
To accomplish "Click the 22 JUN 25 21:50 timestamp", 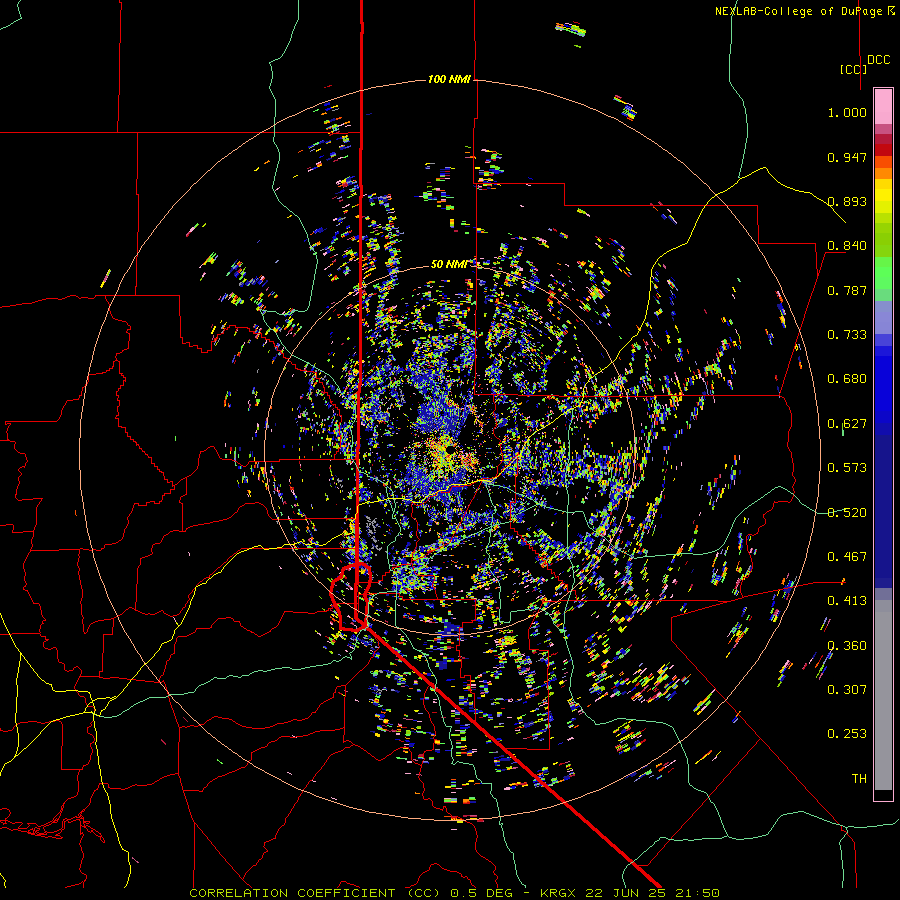I will (x=653, y=893).
